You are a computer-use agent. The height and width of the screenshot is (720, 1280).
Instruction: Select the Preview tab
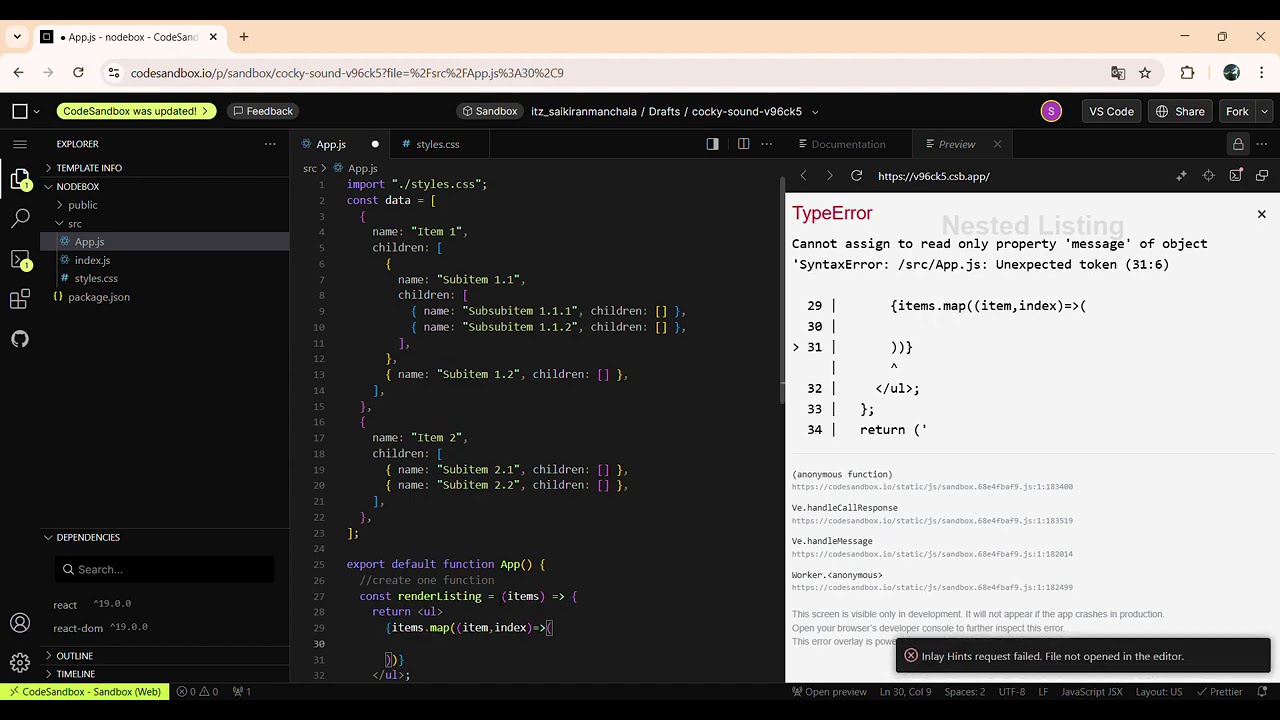(957, 144)
